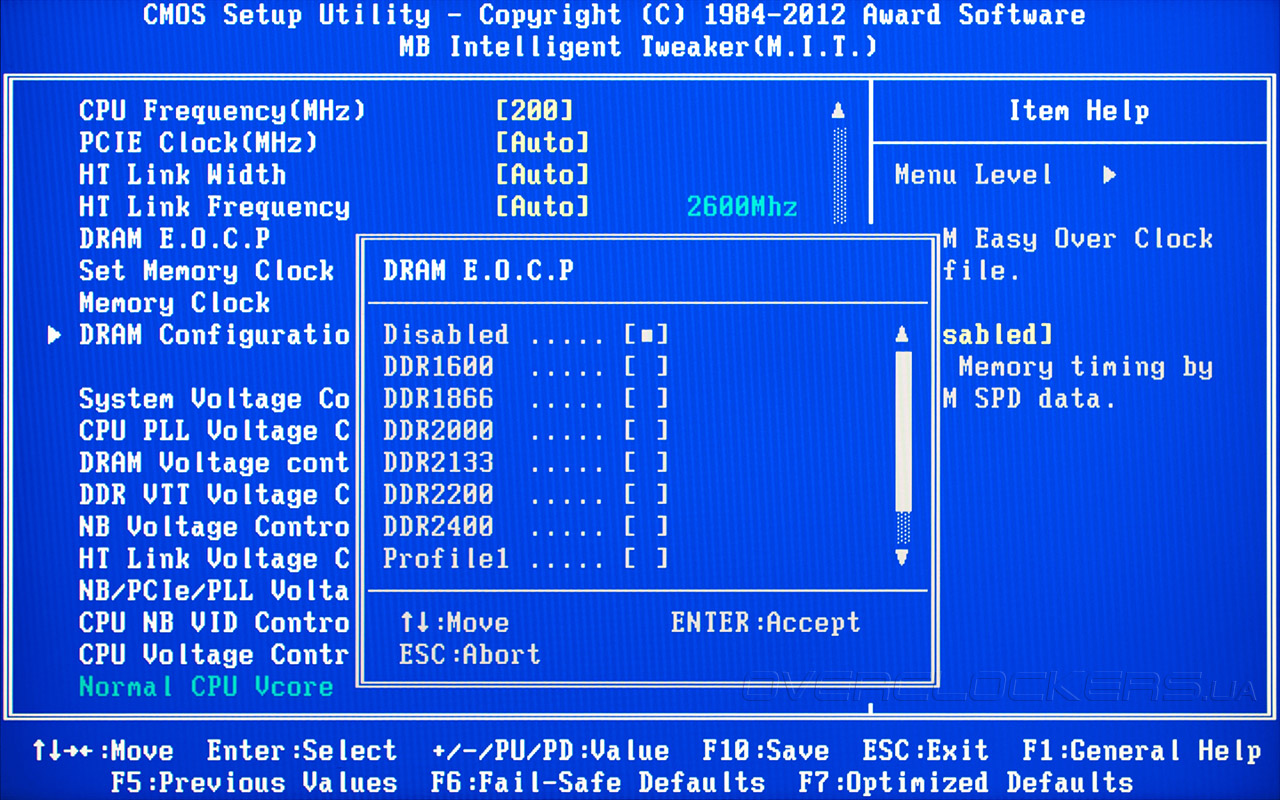
Task: Choose the DDR1600 radio bracket
Action: [x=646, y=367]
